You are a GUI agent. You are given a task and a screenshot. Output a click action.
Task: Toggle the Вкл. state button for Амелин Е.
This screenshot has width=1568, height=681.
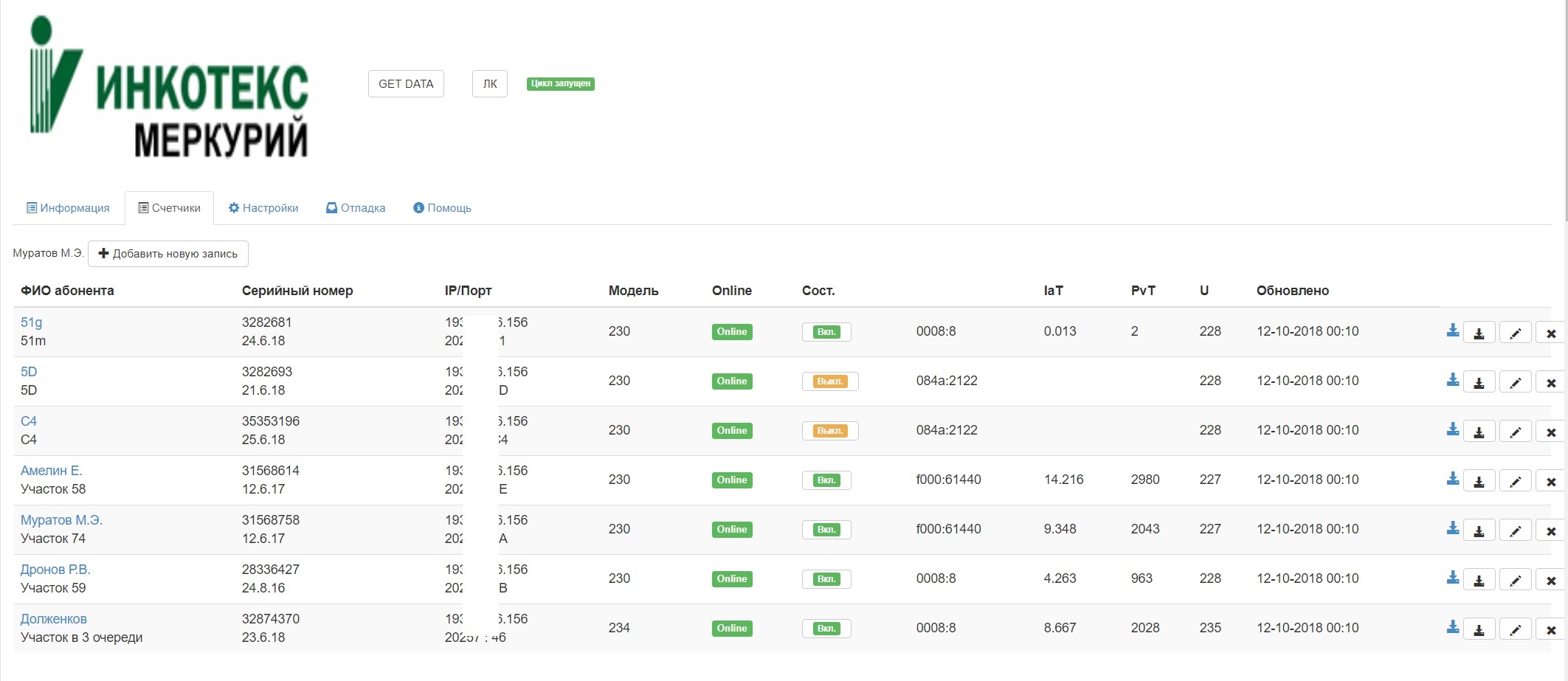[826, 480]
